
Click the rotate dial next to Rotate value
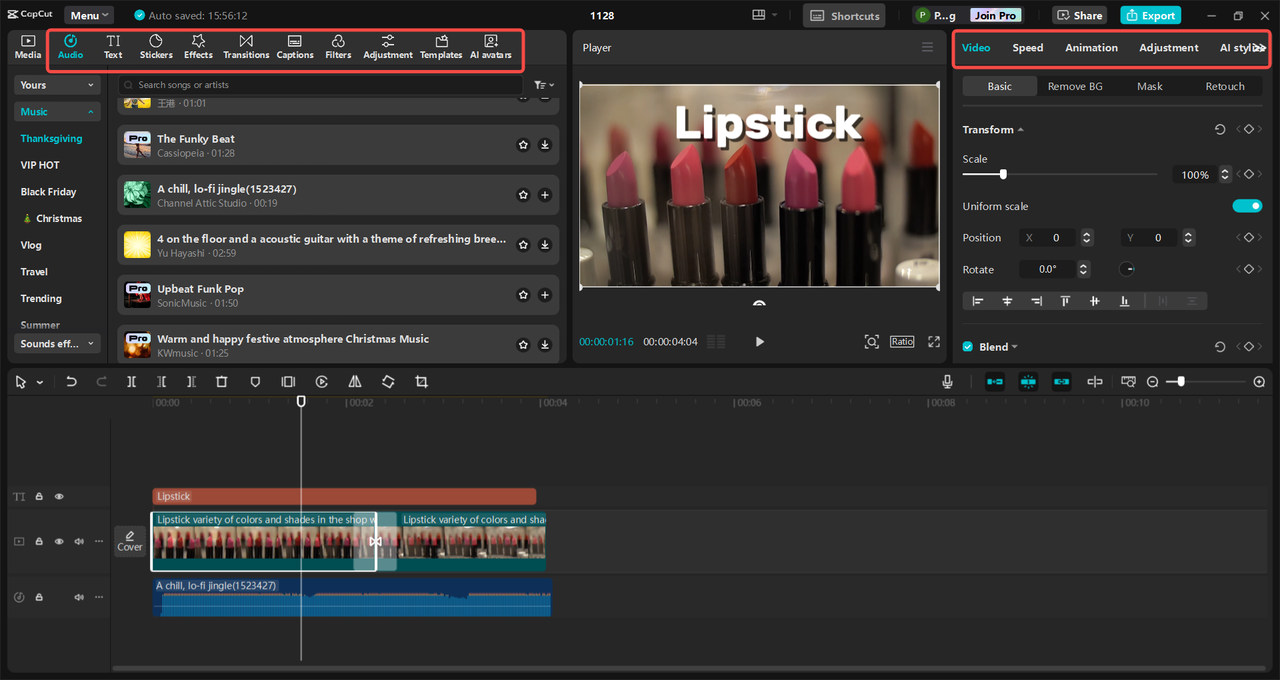1126,269
